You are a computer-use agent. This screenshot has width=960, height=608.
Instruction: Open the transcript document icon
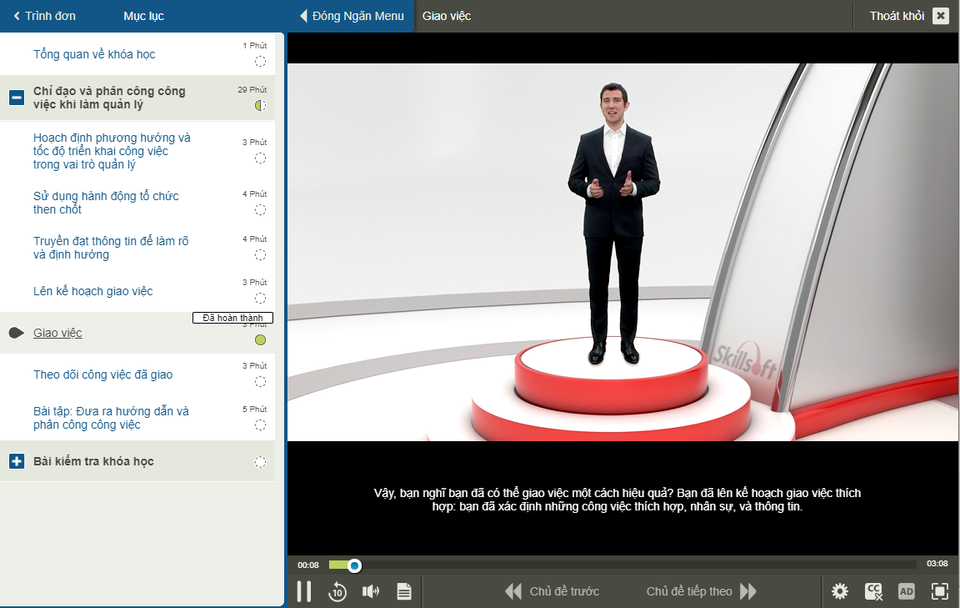404,591
